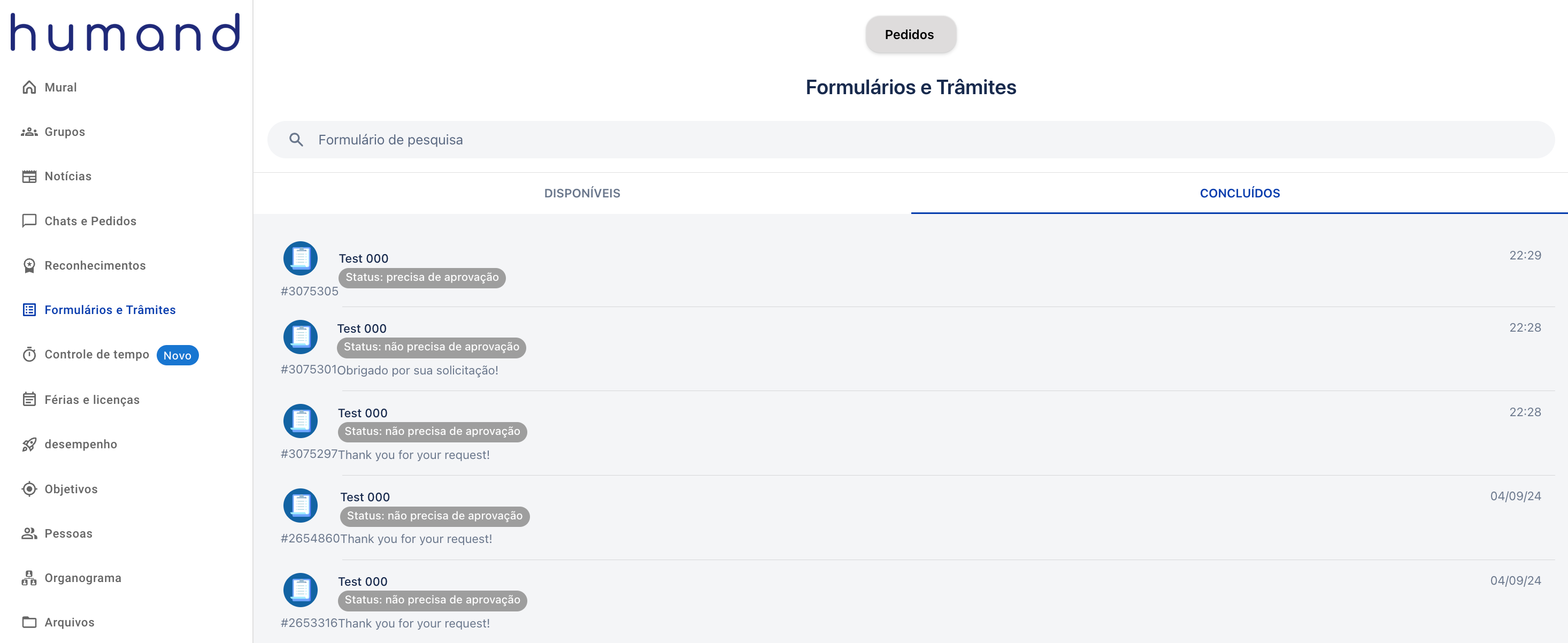Open the desempenho section
1568x643 pixels.
coord(80,444)
